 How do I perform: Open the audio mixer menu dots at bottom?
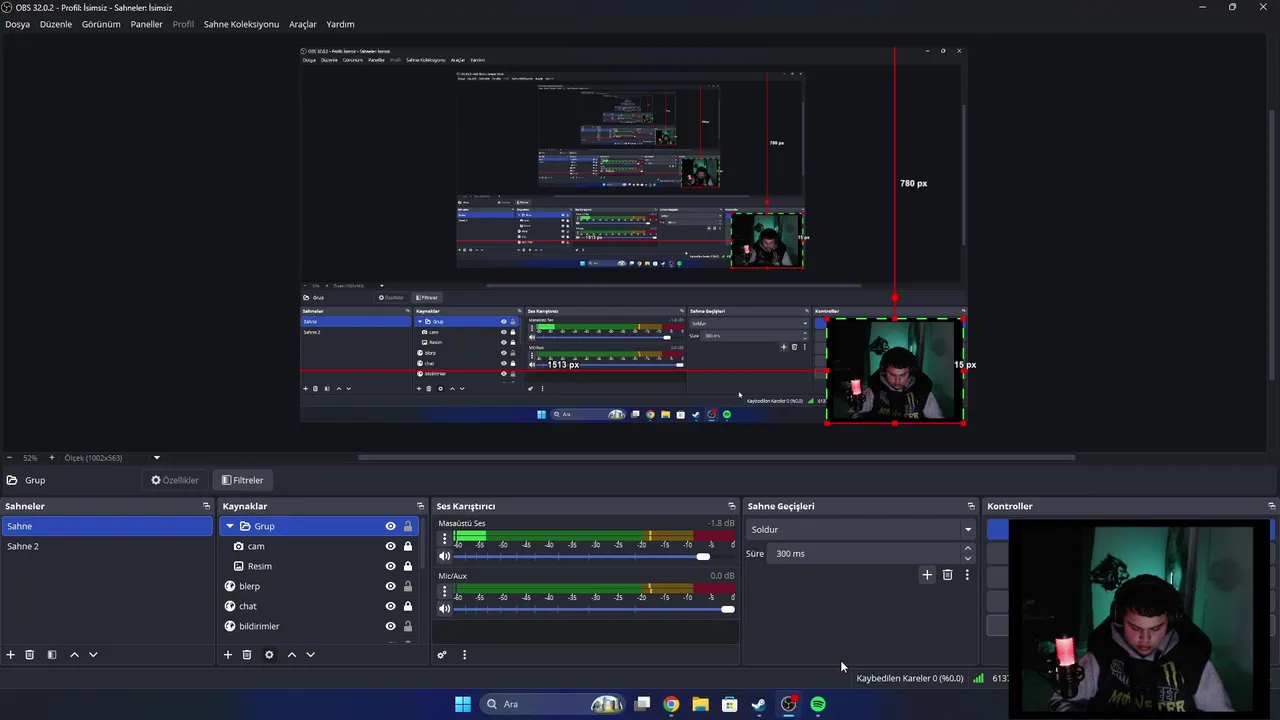pyautogui.click(x=464, y=655)
